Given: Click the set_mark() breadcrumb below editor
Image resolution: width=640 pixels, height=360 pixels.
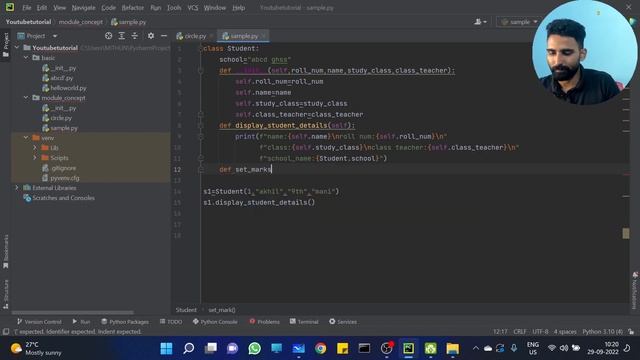Looking at the screenshot, I should pos(222,310).
